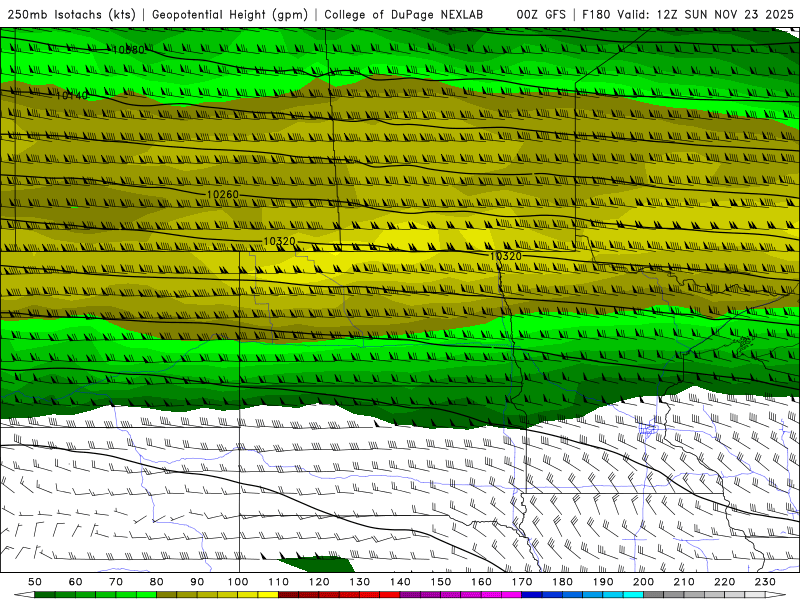Click the 220 knot legend label
The height and width of the screenshot is (600, 800).
point(724,582)
